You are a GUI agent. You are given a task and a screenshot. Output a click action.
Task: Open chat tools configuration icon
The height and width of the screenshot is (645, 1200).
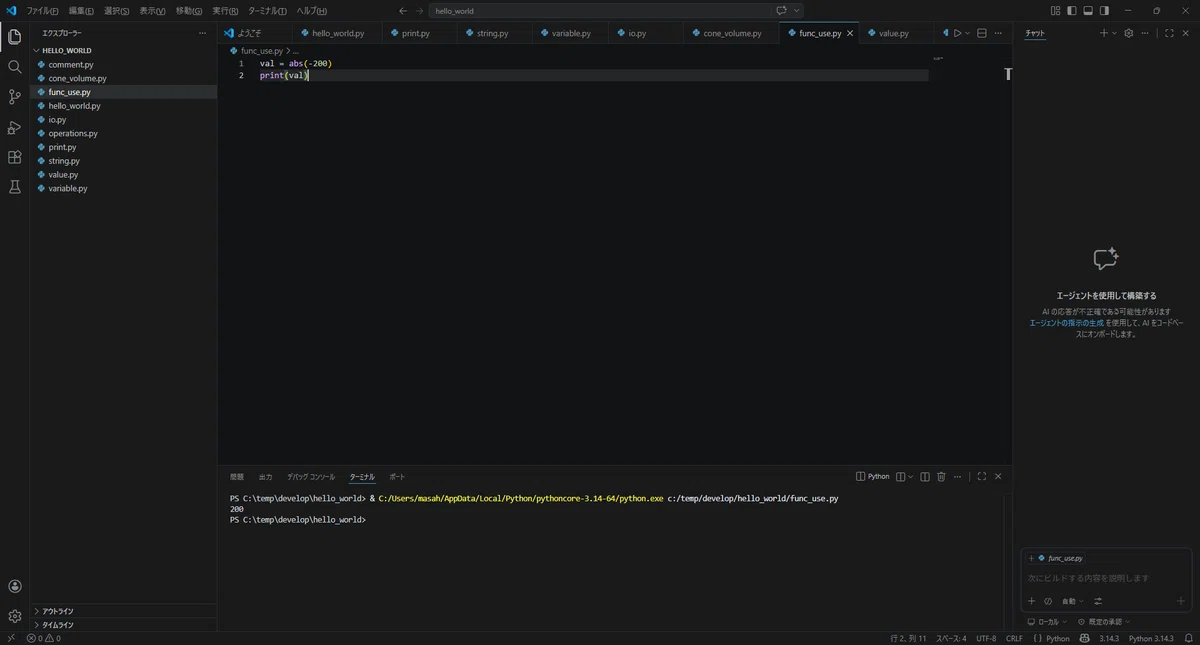pos(1098,601)
